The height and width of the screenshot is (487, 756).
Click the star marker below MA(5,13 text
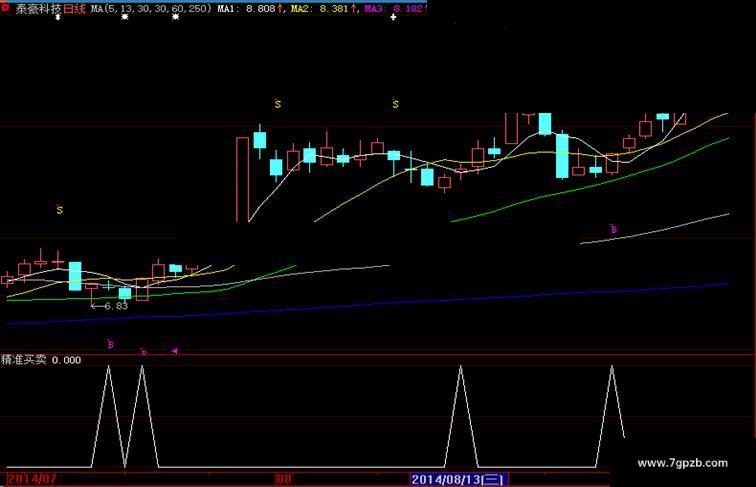125,17
